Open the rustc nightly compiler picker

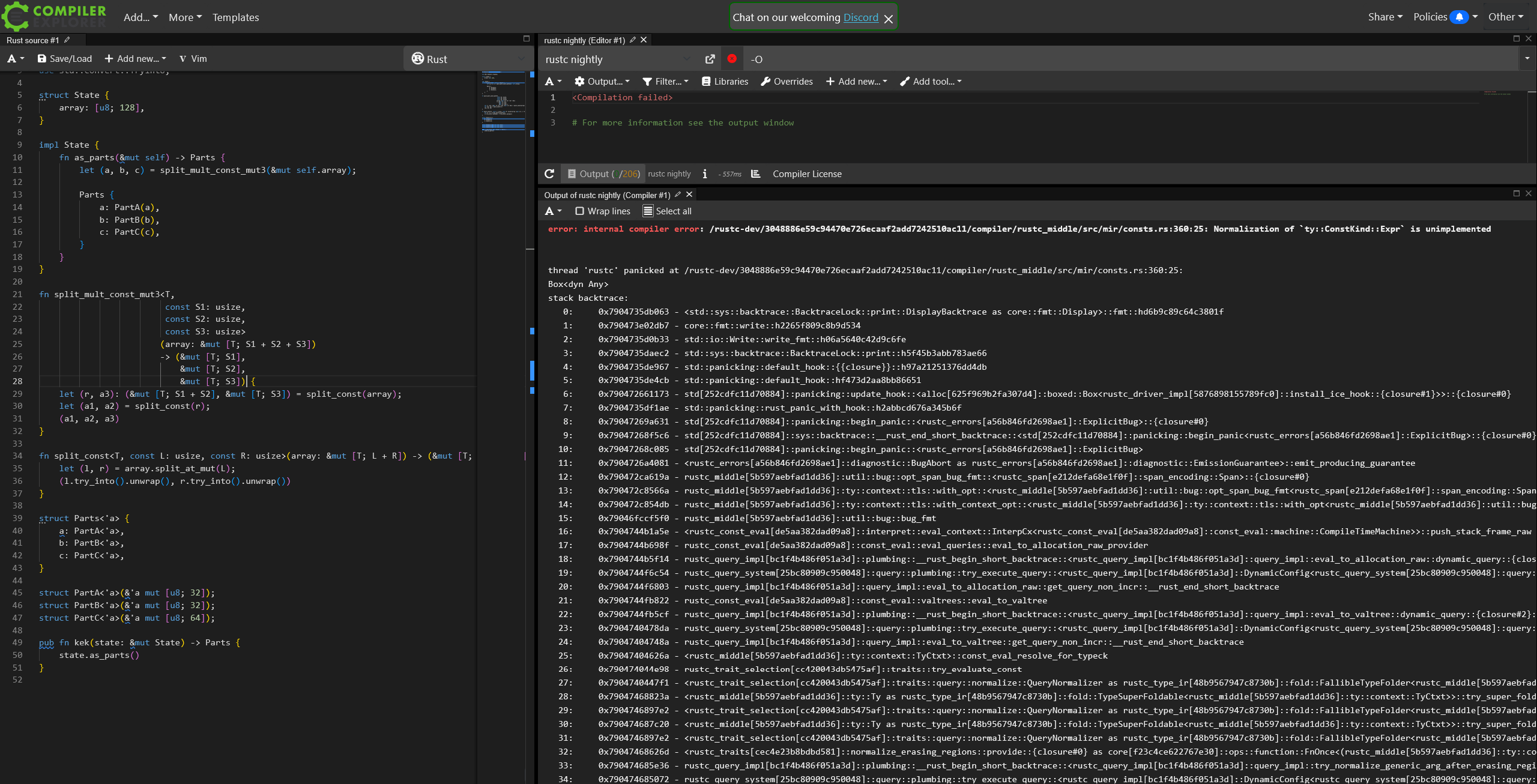pyautogui.click(x=618, y=59)
